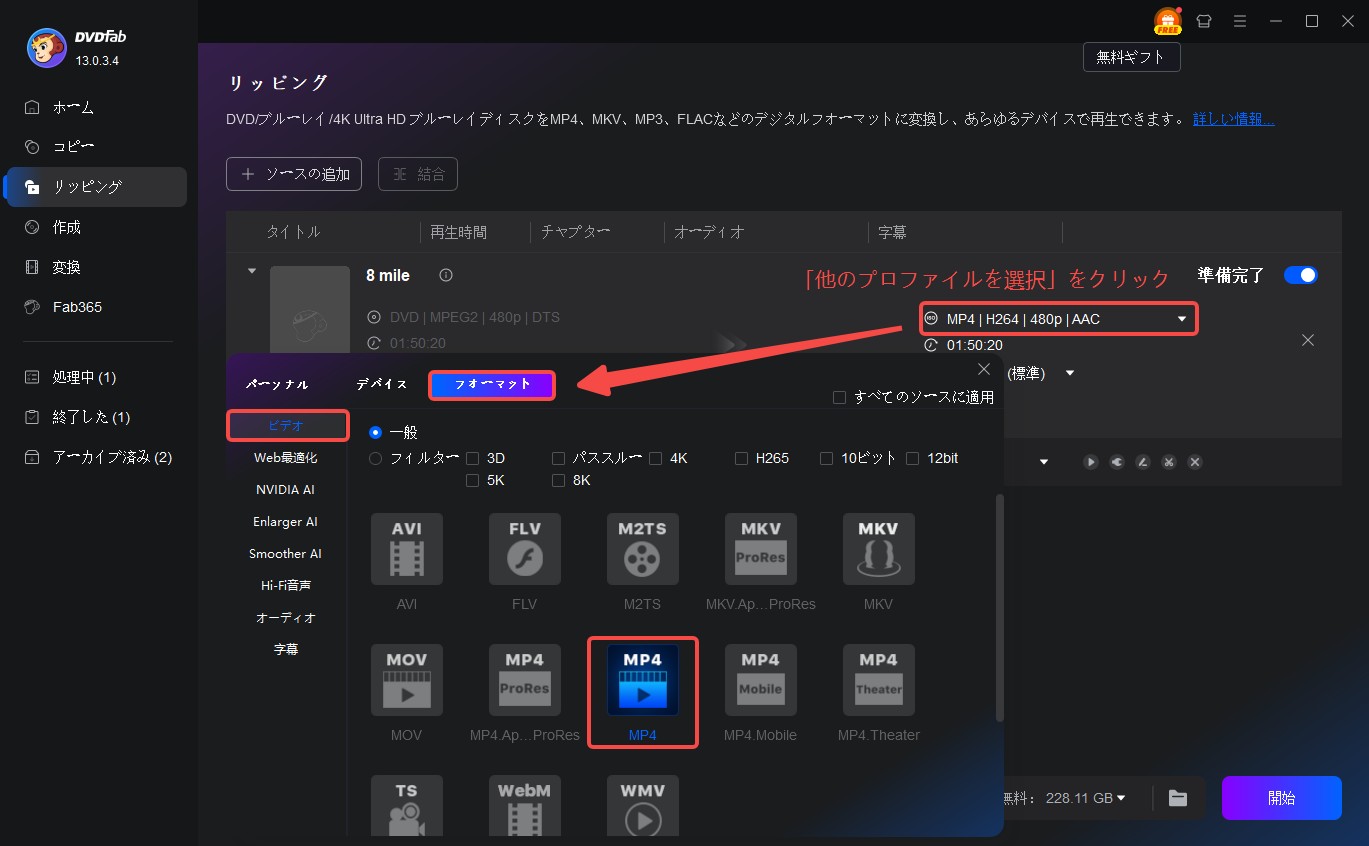Choose the TS format icon
The height and width of the screenshot is (846, 1369).
click(407, 806)
